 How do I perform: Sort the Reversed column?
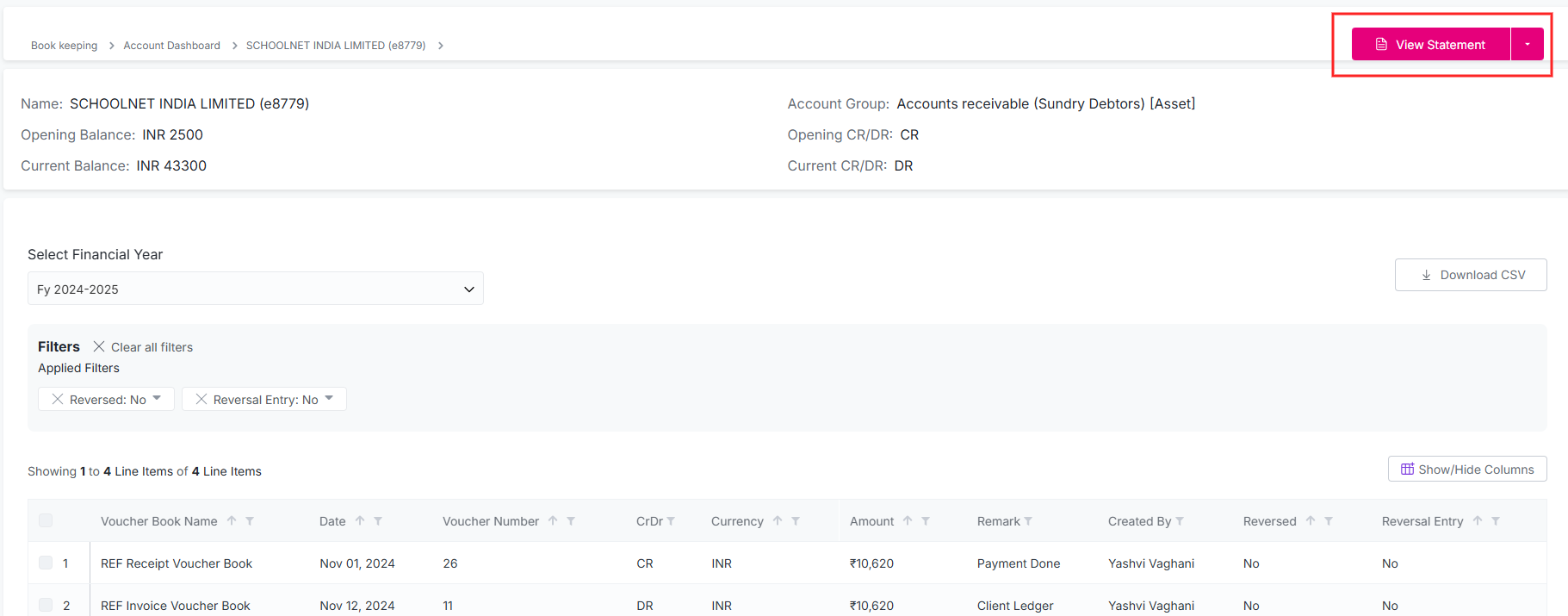[x=1311, y=521]
